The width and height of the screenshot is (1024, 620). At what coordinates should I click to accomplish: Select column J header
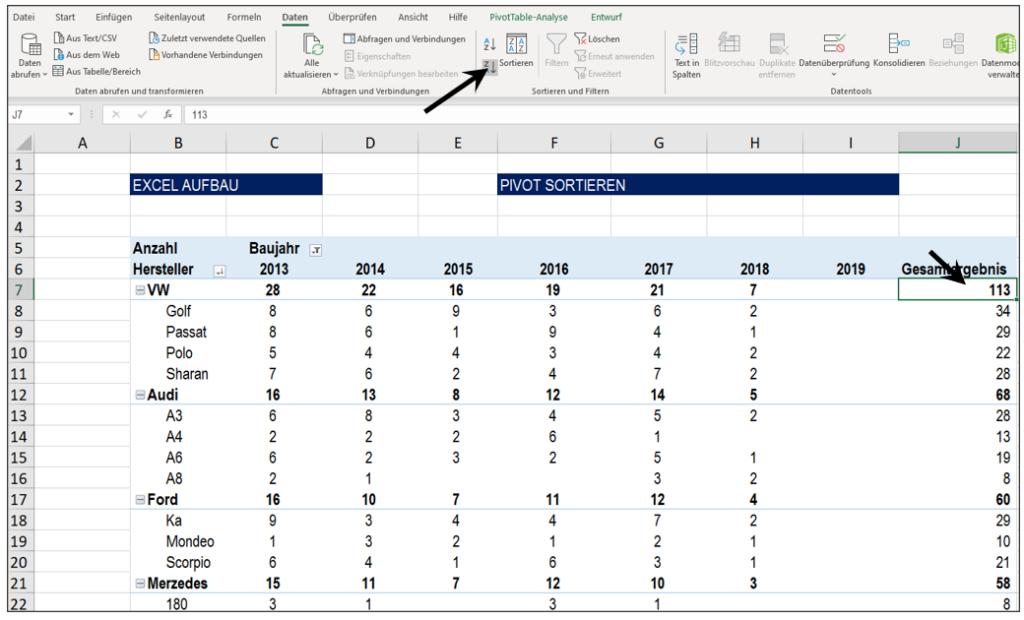click(x=957, y=143)
